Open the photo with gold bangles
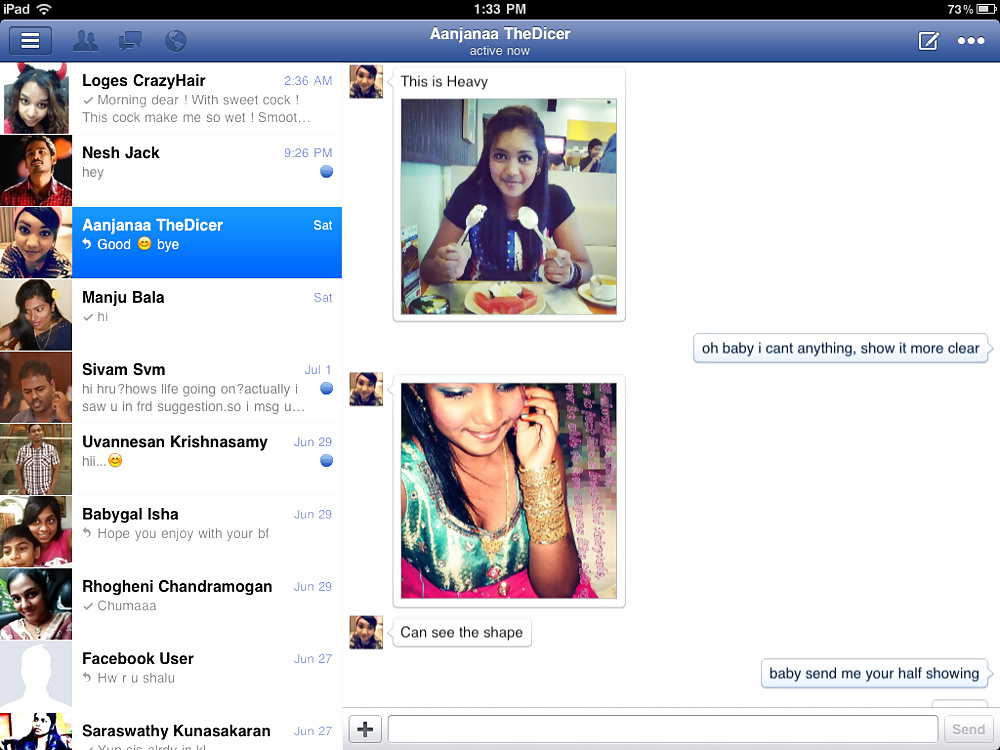The image size is (1000, 750). (509, 490)
